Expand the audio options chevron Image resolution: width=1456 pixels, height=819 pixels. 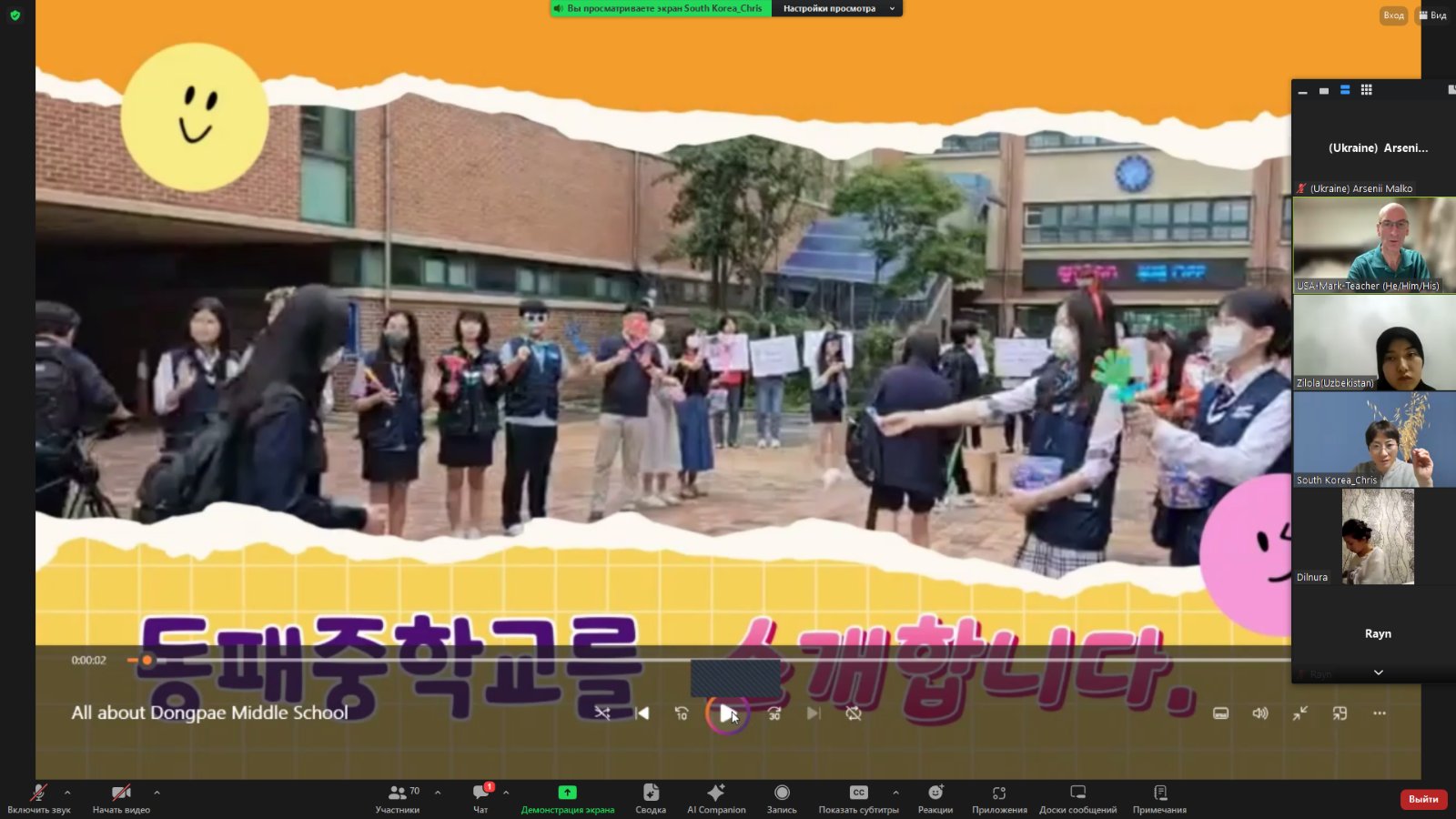point(67,793)
